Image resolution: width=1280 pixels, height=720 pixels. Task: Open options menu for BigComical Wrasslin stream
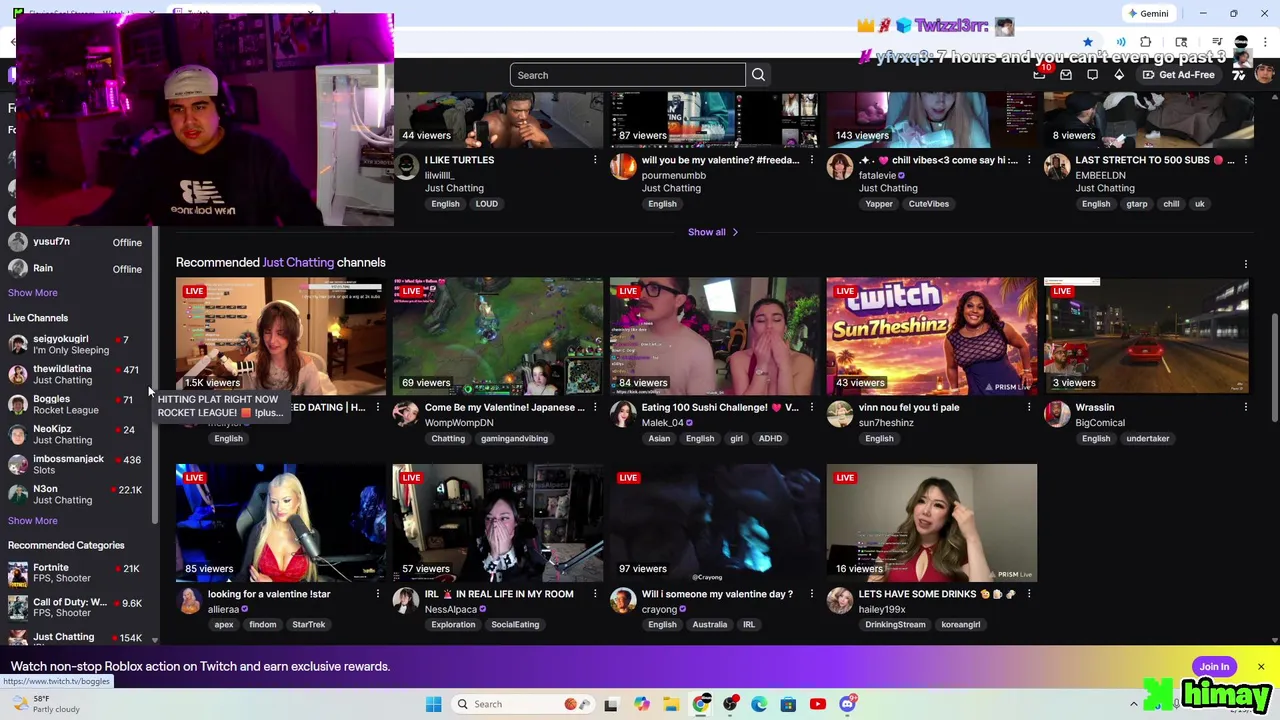click(1246, 407)
